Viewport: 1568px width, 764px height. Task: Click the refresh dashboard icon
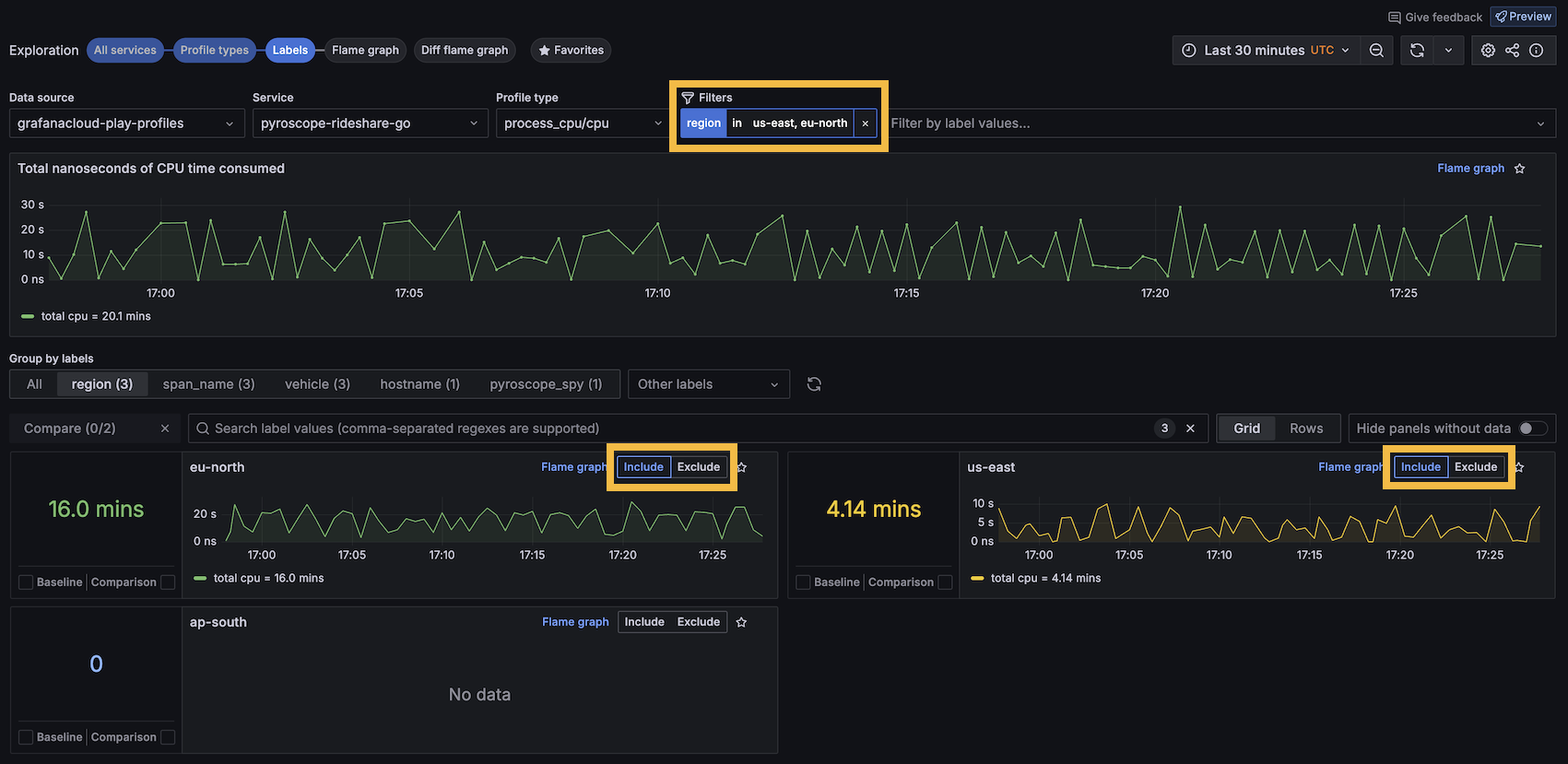[x=1417, y=51]
